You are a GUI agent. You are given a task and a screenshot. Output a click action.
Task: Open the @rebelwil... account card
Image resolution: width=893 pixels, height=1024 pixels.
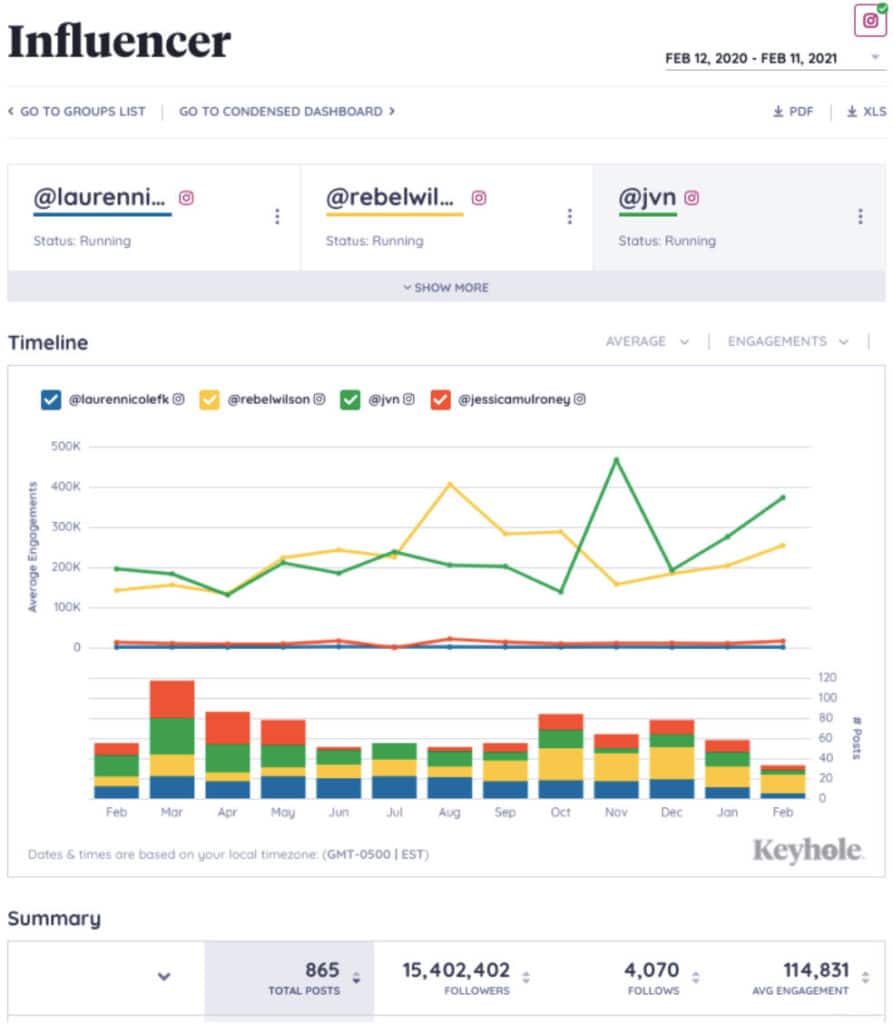tap(447, 217)
